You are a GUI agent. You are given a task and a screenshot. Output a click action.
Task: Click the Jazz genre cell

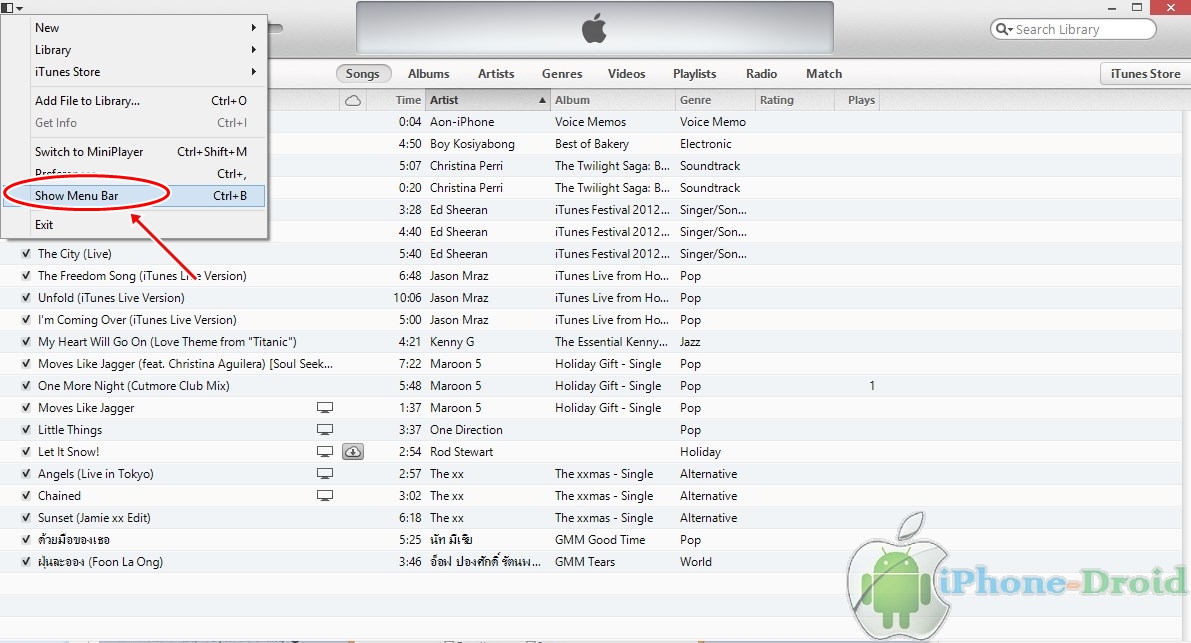pyautogui.click(x=690, y=342)
